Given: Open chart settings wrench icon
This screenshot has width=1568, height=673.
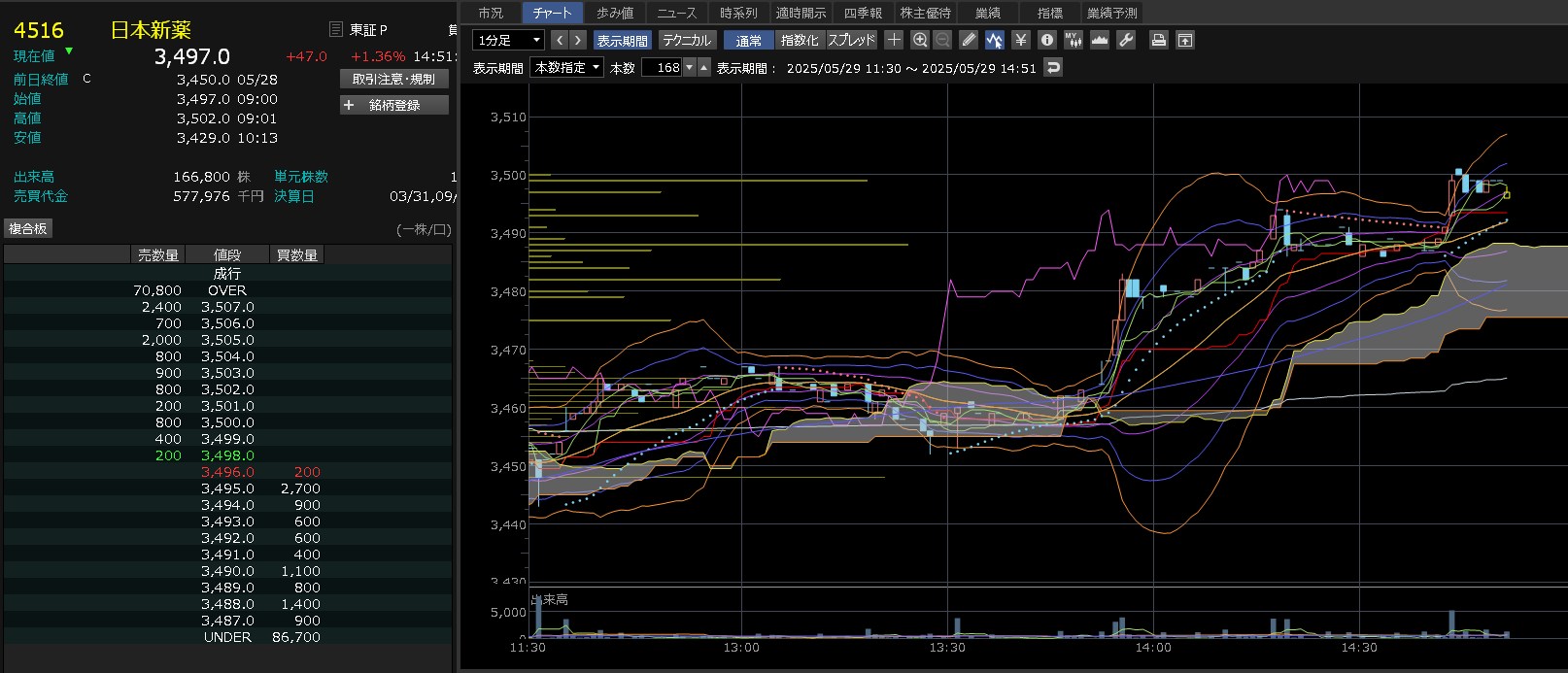Looking at the screenshot, I should coord(1126,40).
